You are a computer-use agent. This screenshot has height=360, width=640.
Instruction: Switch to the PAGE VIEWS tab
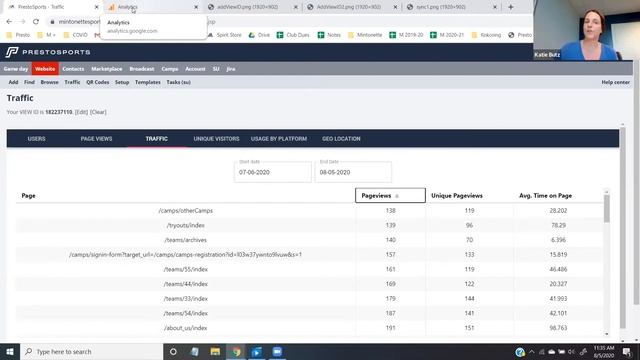(x=96, y=139)
